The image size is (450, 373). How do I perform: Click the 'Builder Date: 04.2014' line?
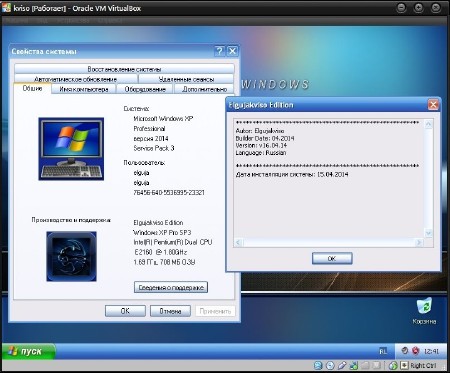pyautogui.click(x=265, y=138)
